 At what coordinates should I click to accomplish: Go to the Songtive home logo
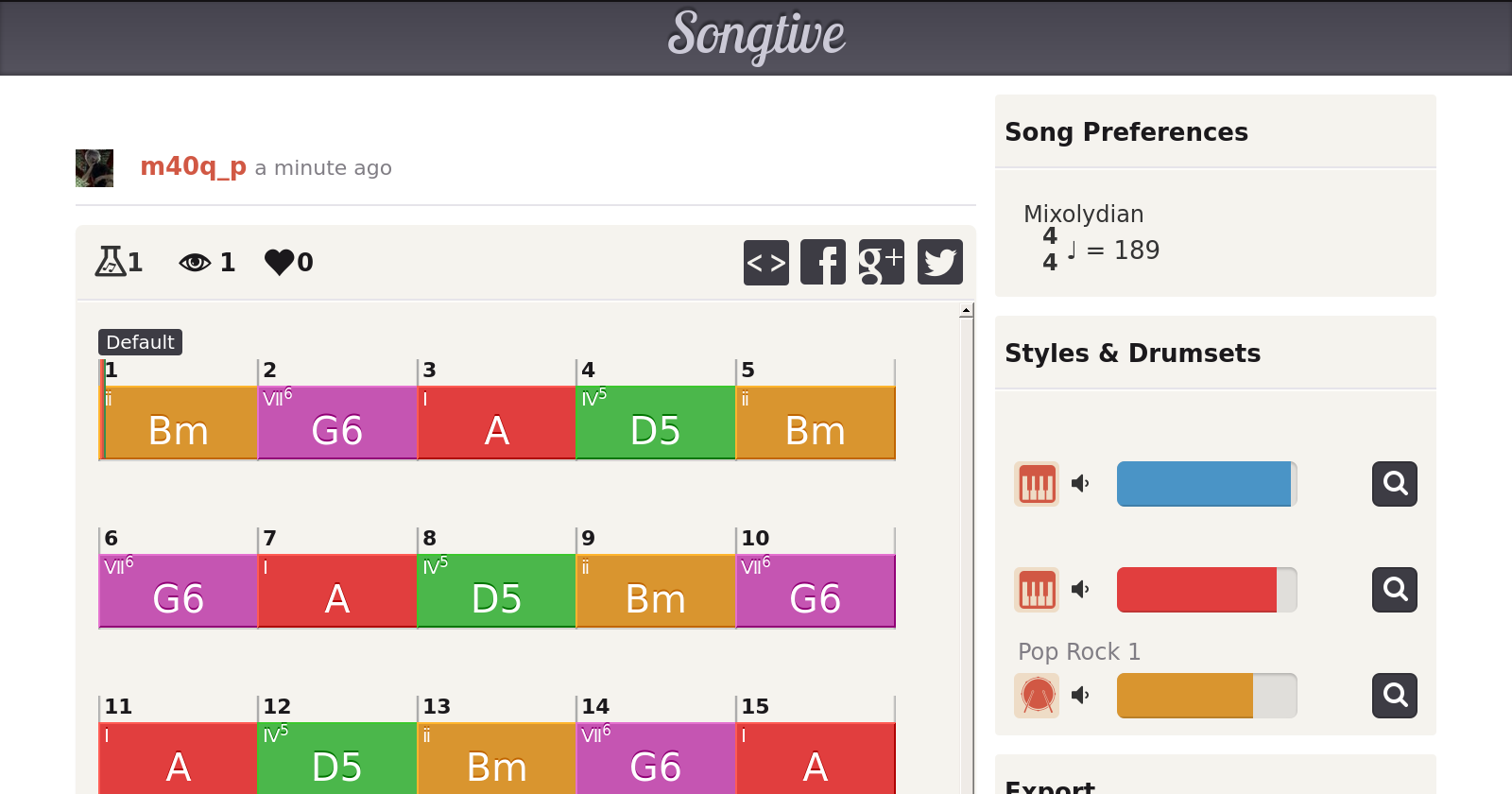click(756, 36)
